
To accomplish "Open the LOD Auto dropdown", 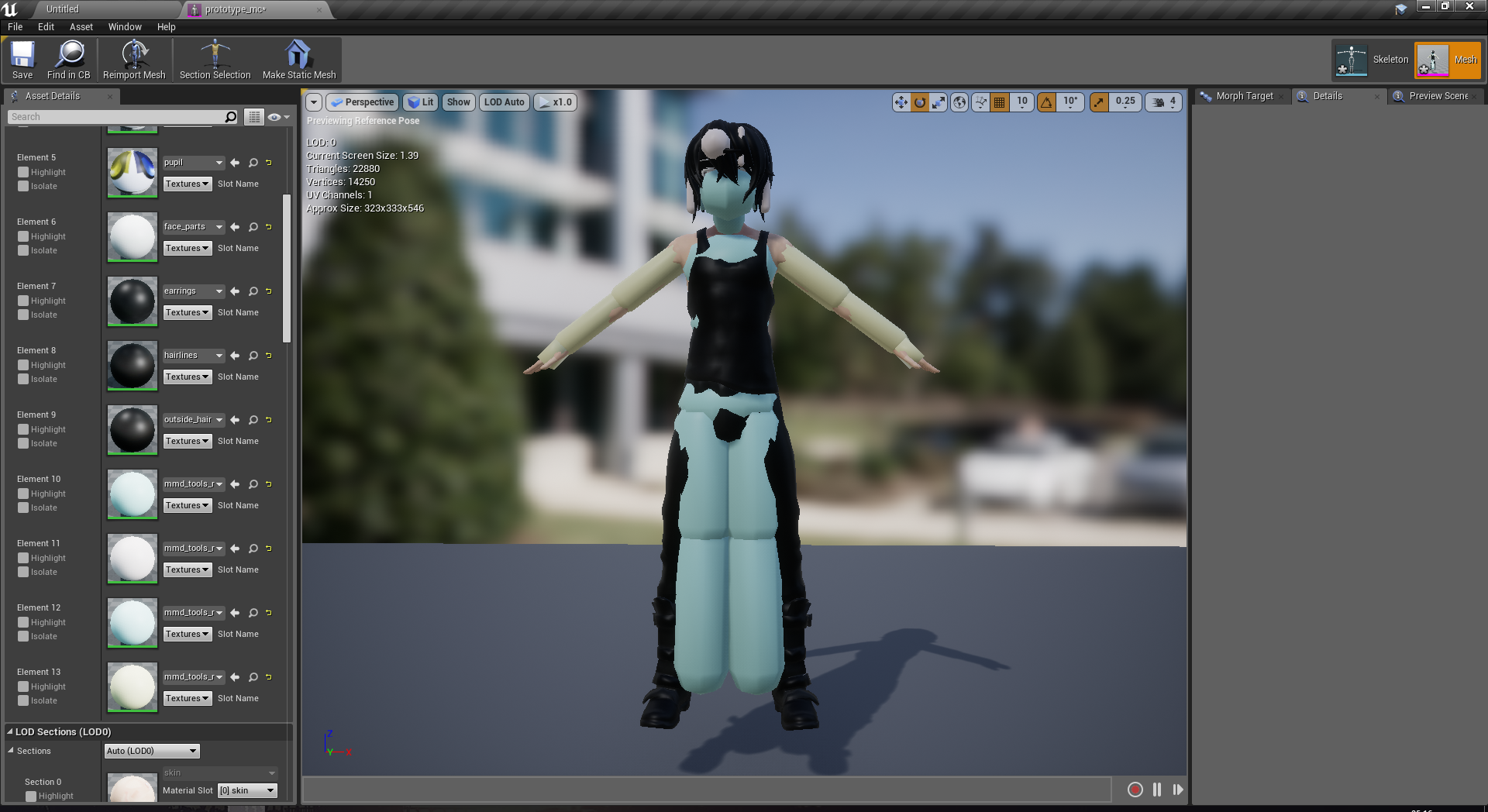I will pyautogui.click(x=504, y=101).
